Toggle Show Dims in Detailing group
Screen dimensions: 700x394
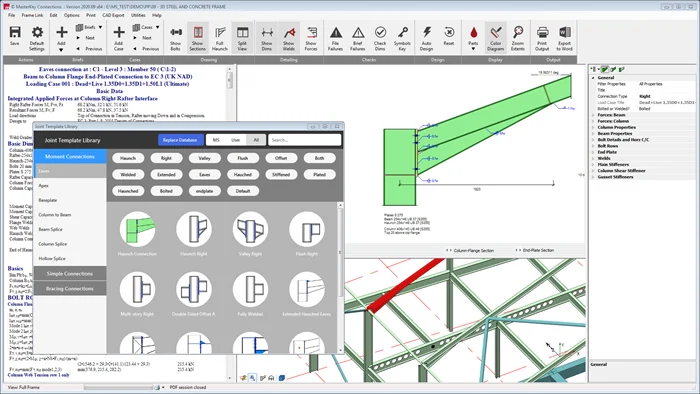(x=267, y=37)
